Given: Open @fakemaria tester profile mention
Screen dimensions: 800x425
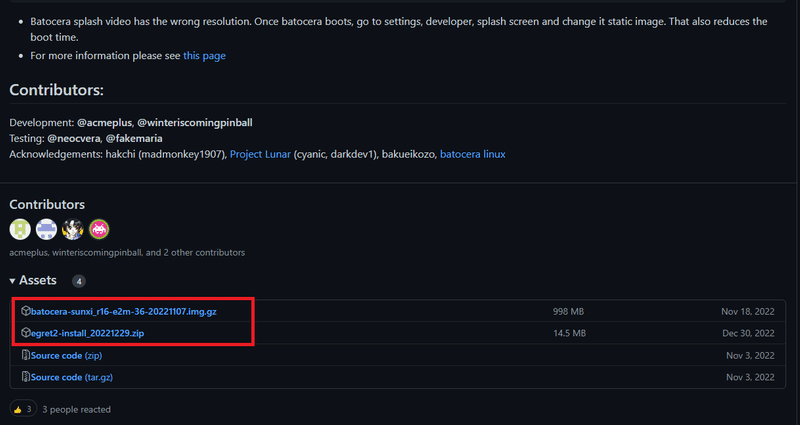Looking at the screenshot, I should click(134, 138).
